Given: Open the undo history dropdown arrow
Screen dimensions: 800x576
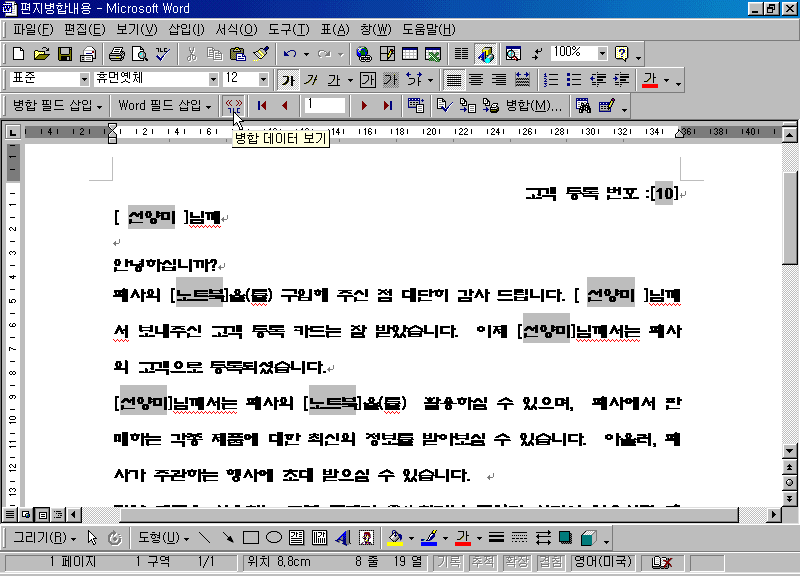Looking at the screenshot, I should tap(306, 54).
